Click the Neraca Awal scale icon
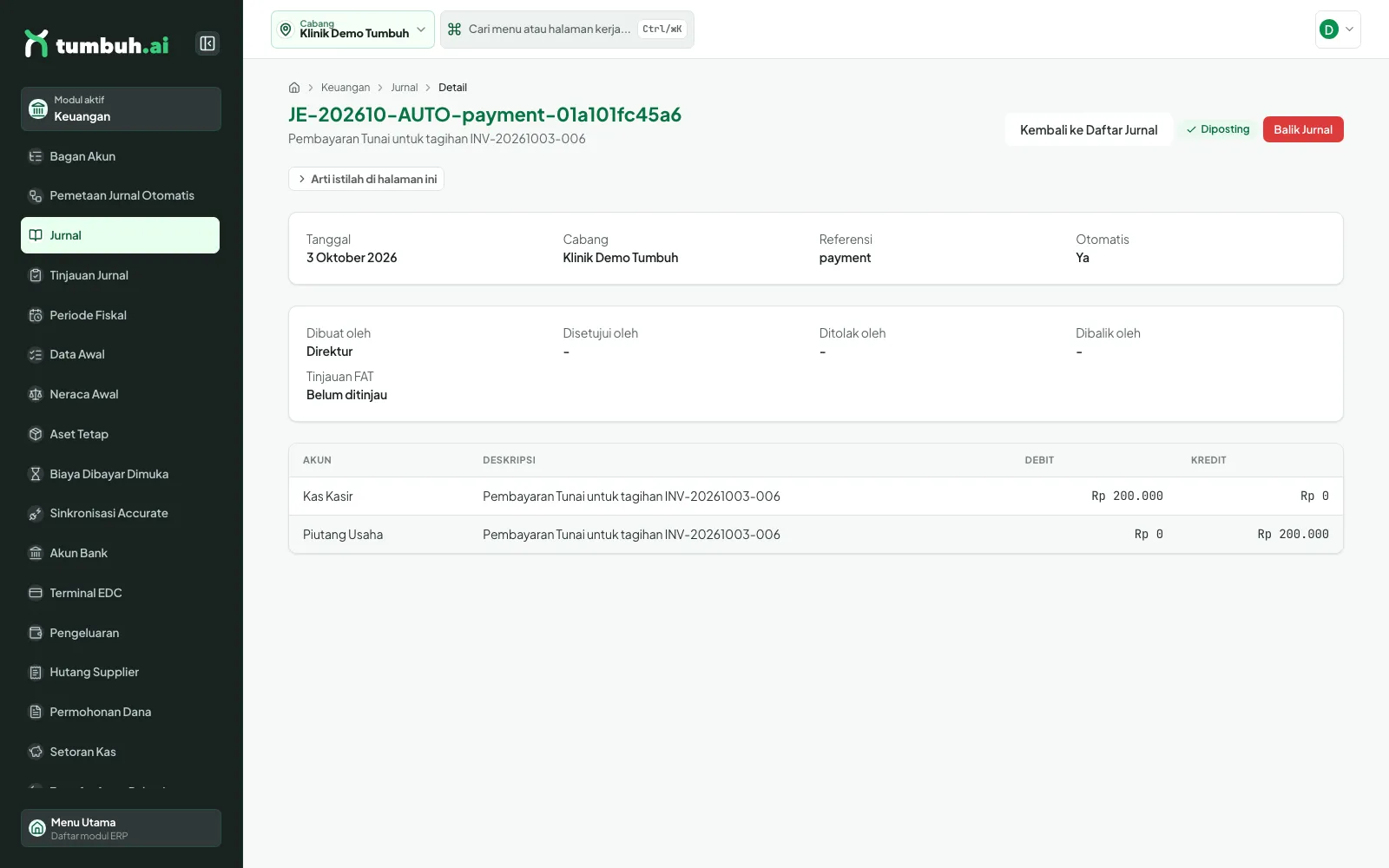 (x=36, y=394)
